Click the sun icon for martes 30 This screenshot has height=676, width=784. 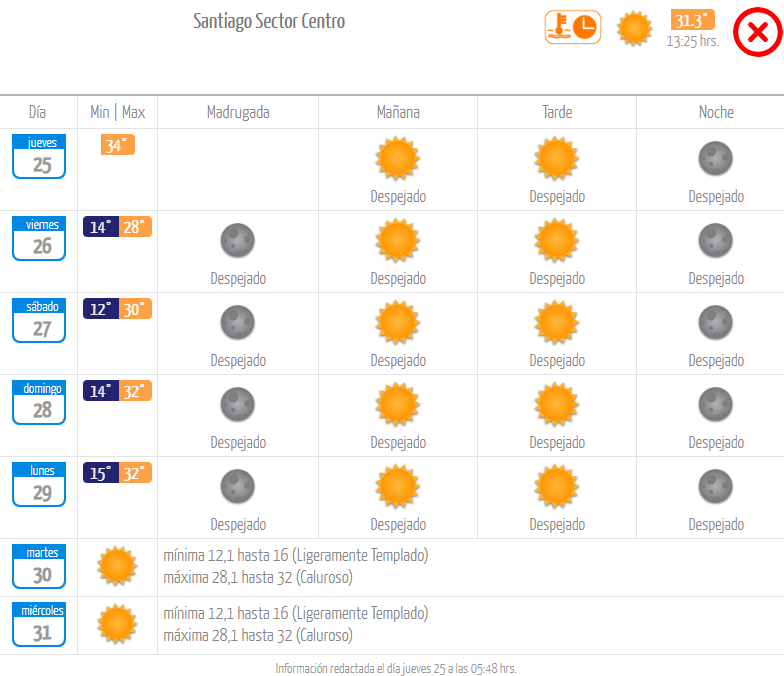point(117,566)
